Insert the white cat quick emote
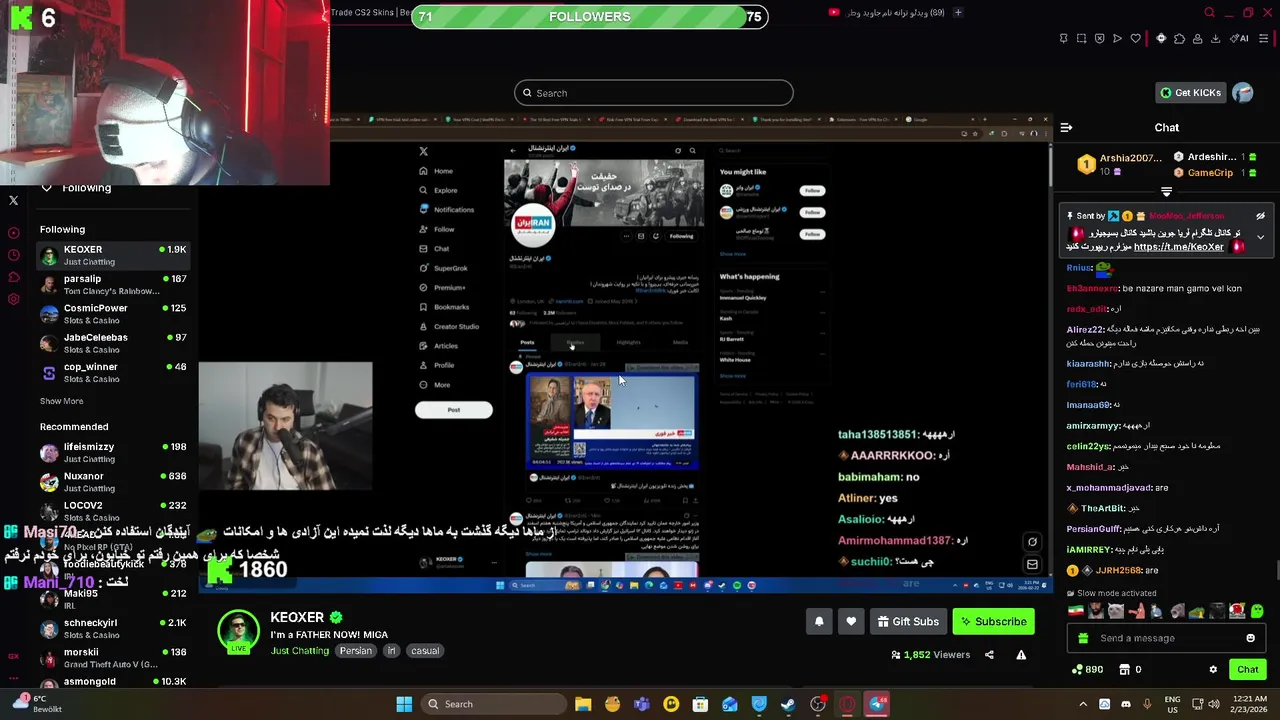 coord(1116,611)
